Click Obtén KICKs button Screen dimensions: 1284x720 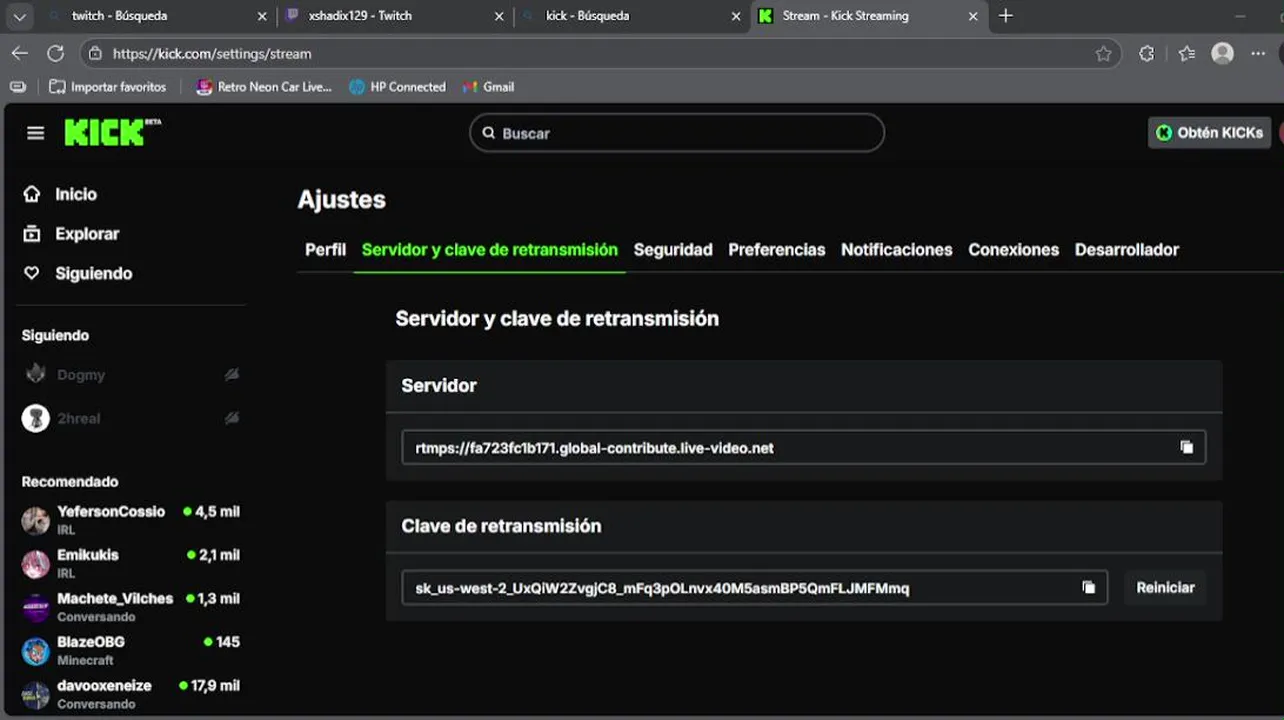1209,132
